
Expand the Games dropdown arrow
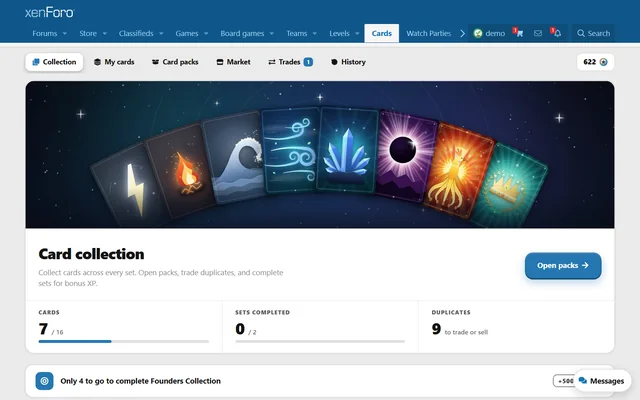point(206,33)
